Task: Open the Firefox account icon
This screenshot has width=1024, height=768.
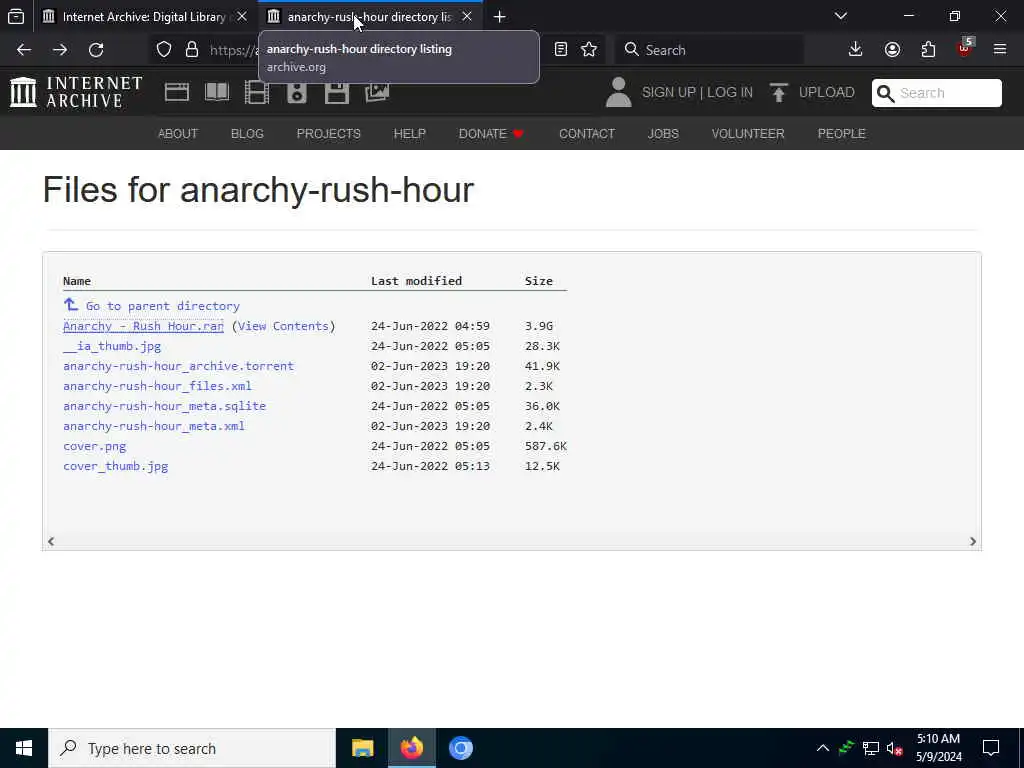Action: click(x=892, y=50)
